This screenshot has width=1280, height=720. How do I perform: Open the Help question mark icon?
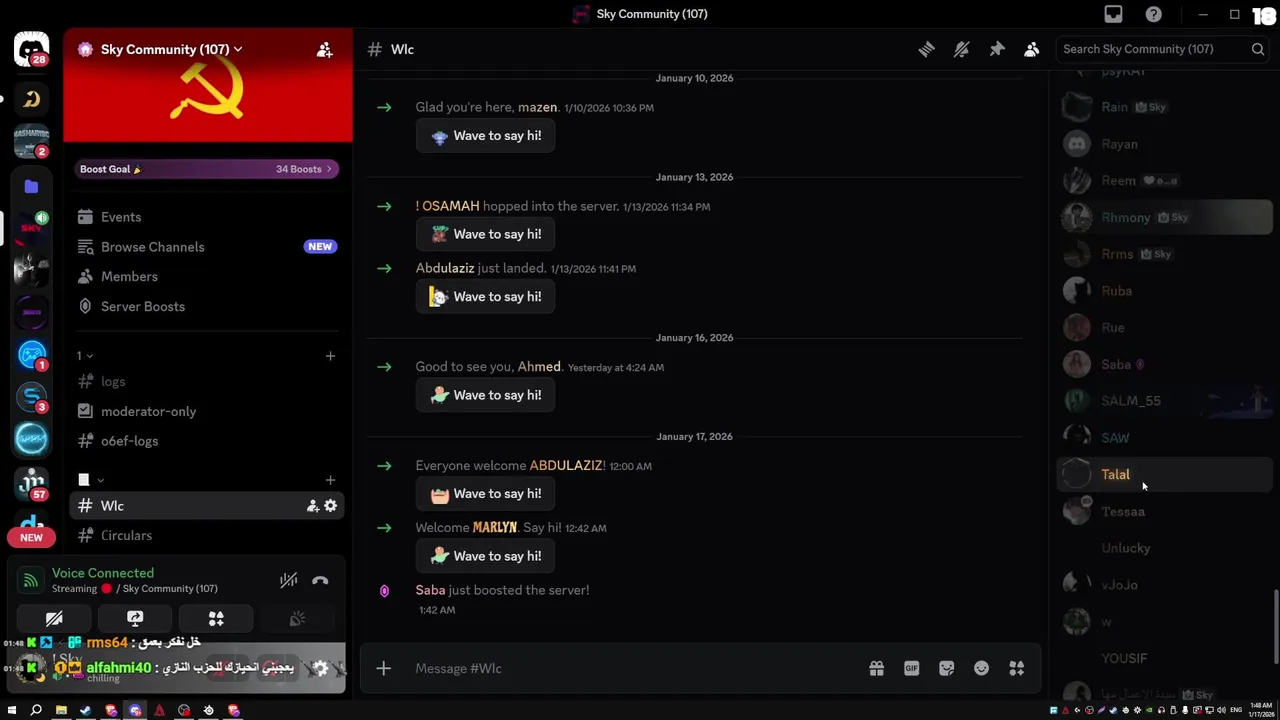[1154, 14]
